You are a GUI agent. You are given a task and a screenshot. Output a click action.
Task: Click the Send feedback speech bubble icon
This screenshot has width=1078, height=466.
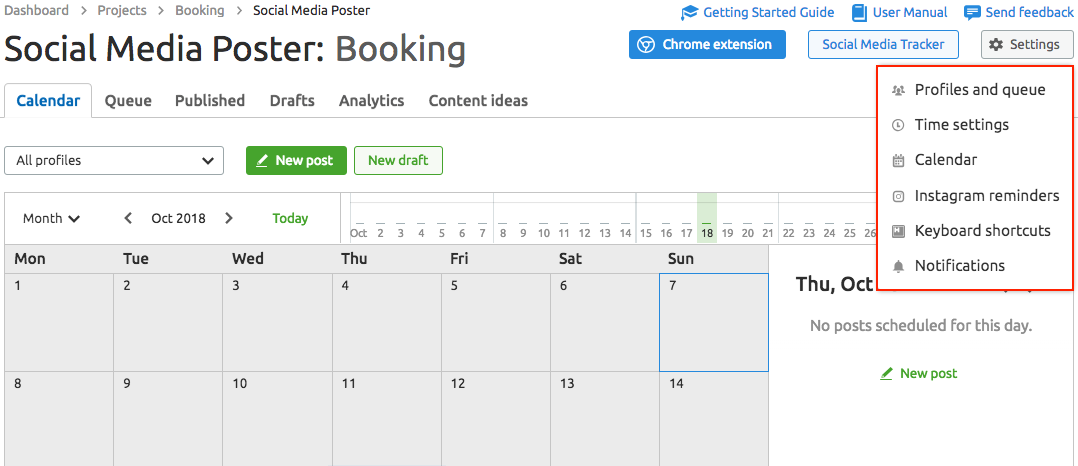[x=972, y=13]
